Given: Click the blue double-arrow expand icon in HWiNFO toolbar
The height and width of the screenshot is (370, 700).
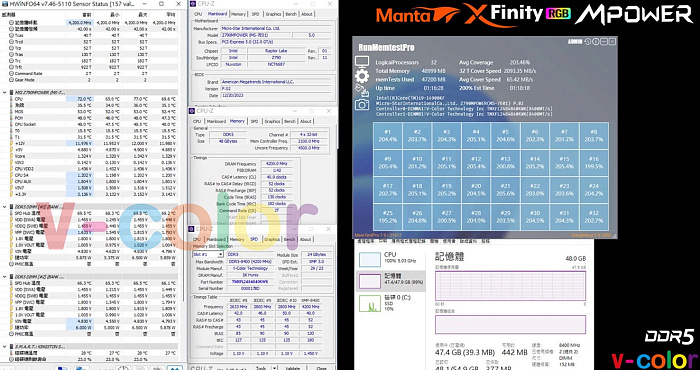Looking at the screenshot, I should tap(175, 368).
